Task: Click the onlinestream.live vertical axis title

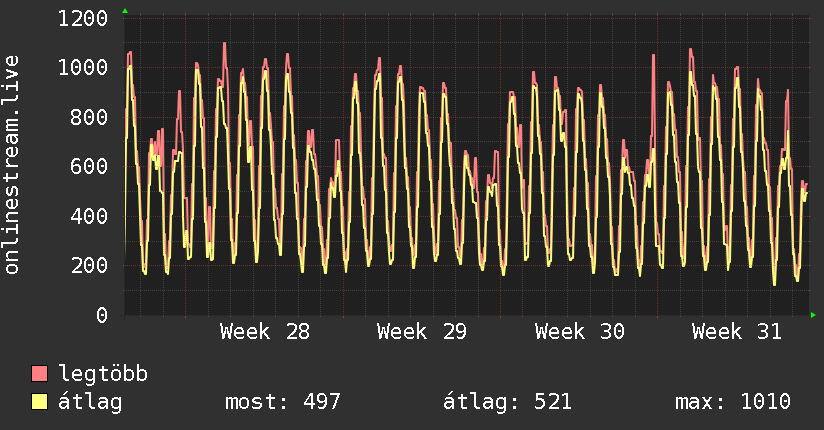Action: [x=12, y=165]
